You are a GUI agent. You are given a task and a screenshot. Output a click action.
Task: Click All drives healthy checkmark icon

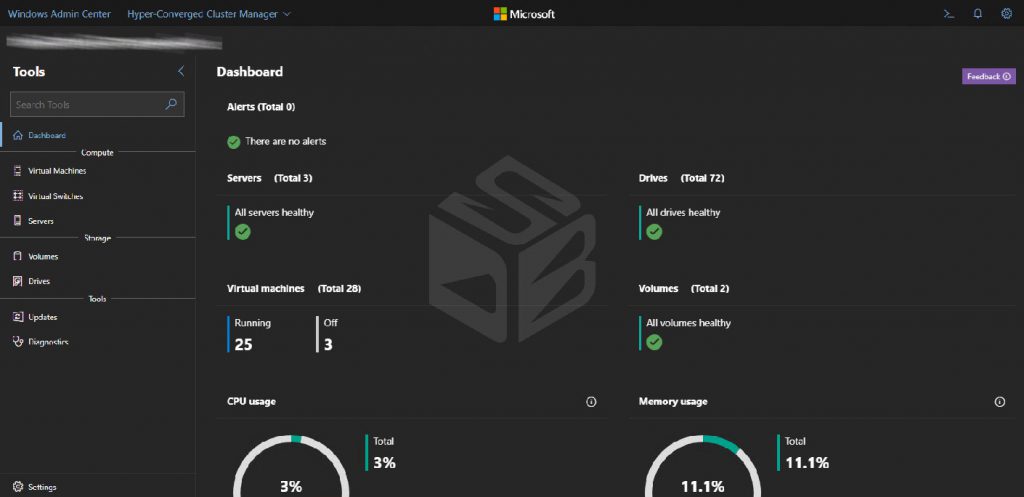(x=654, y=231)
